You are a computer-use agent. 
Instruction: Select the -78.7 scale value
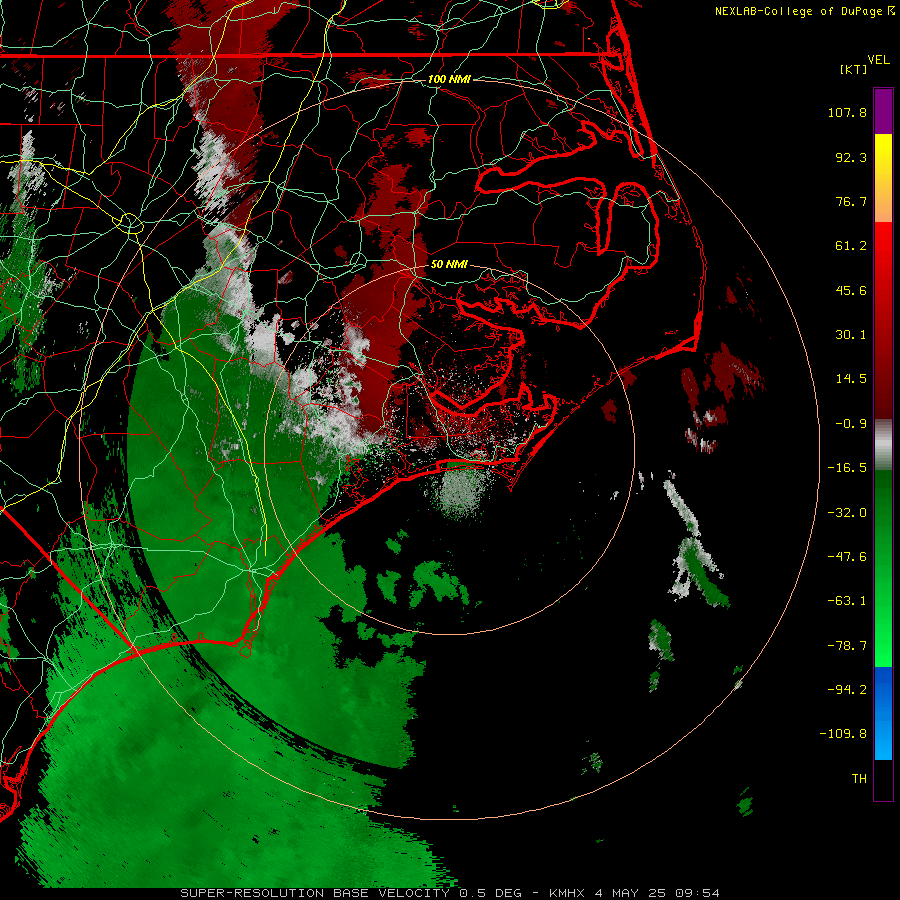[847, 646]
